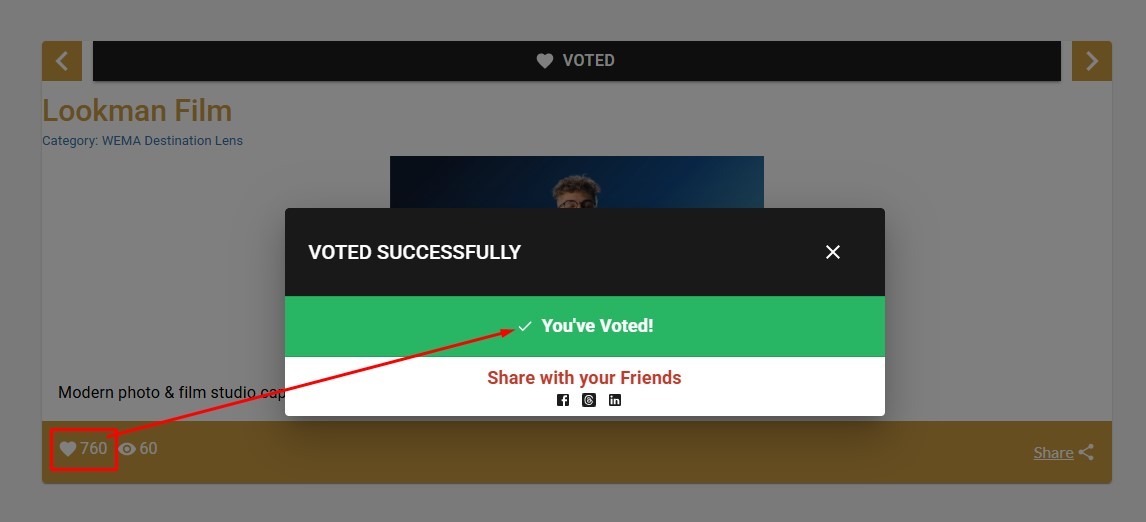Image resolution: width=1146 pixels, height=522 pixels.
Task: Open the Share link
Action: [1053, 453]
